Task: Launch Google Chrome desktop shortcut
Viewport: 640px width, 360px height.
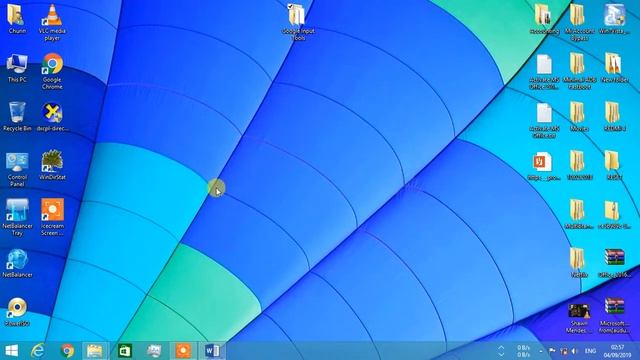Action: [x=52, y=64]
